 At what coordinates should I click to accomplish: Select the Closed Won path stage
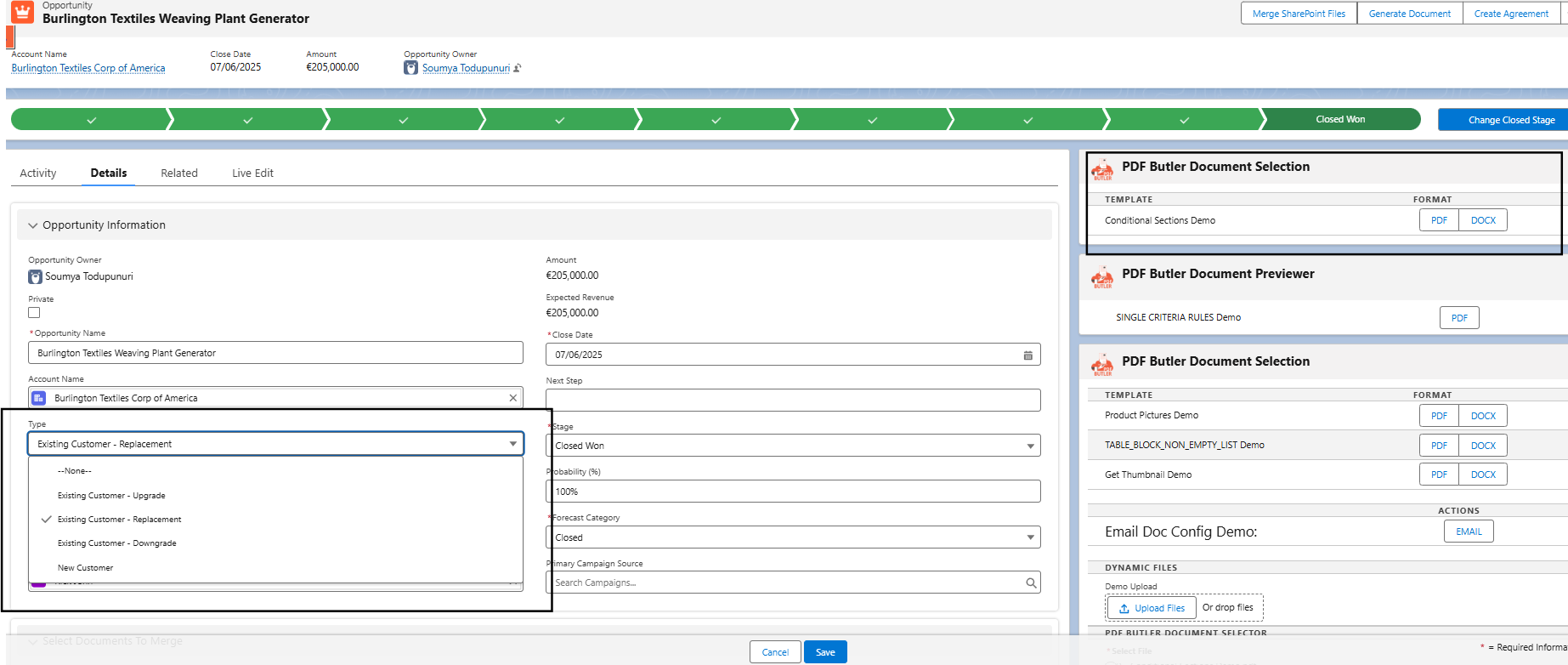pyautogui.click(x=1340, y=119)
